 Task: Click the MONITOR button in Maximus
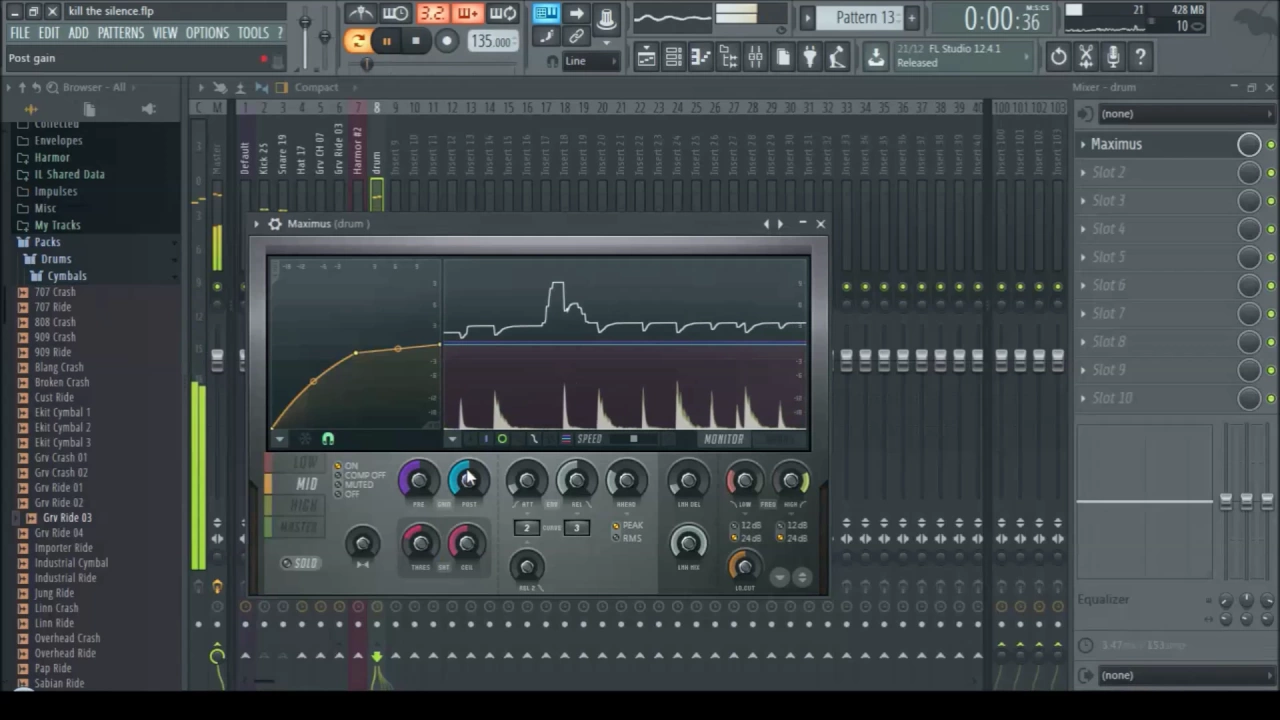[723, 439]
